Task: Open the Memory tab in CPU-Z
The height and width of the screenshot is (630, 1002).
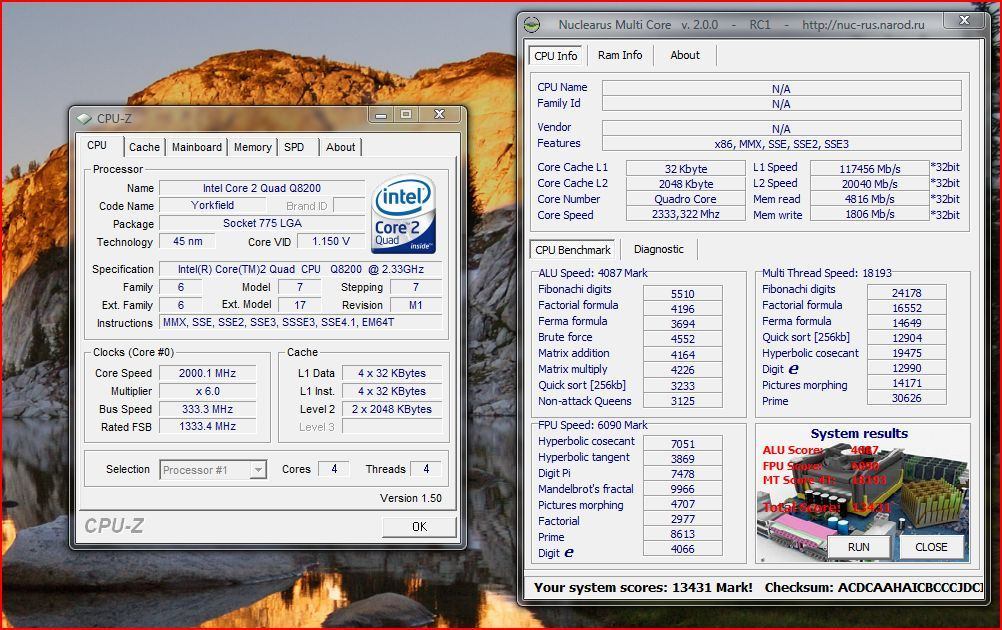Action: coord(252,147)
